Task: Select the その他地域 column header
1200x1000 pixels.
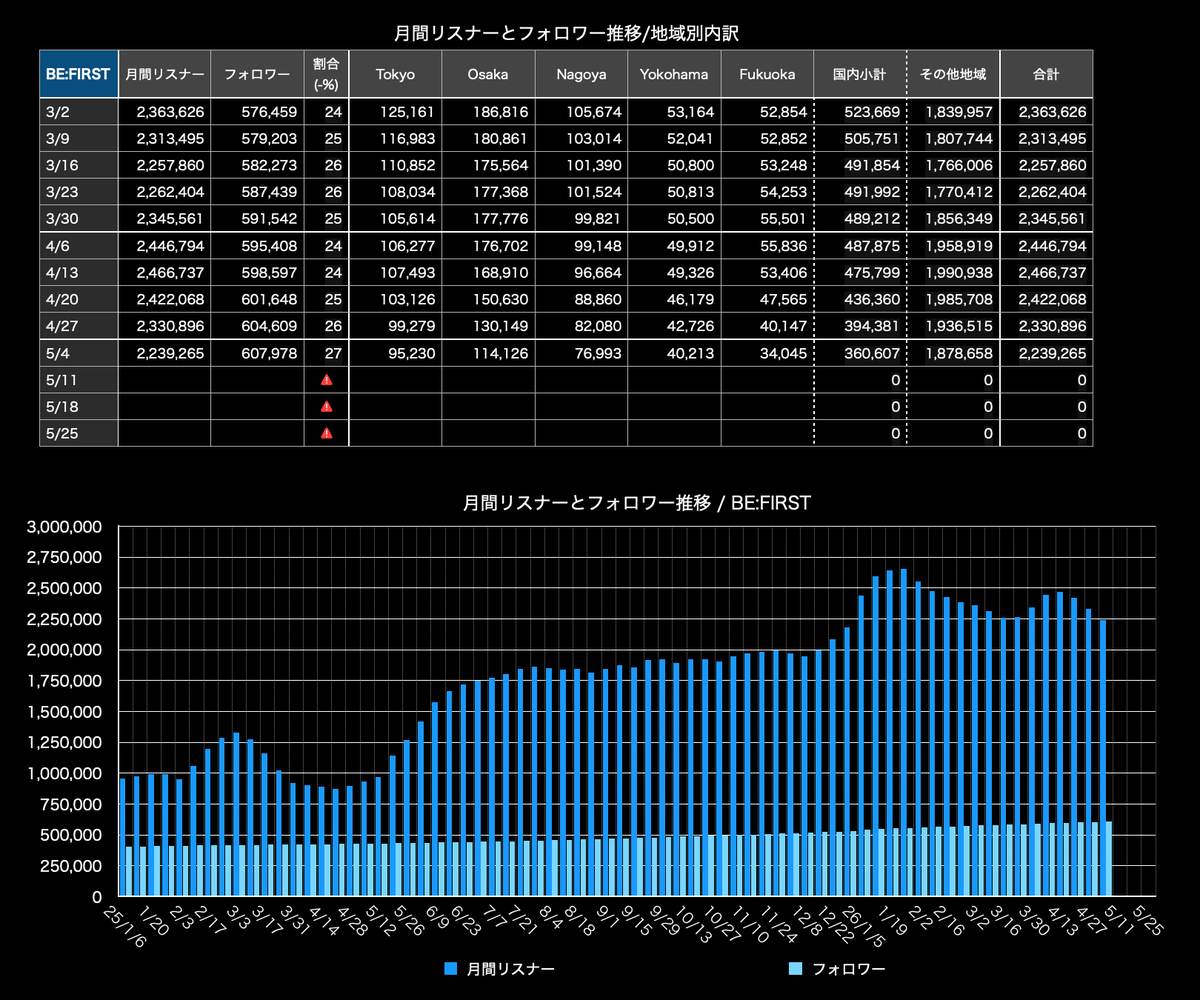Action: point(953,74)
